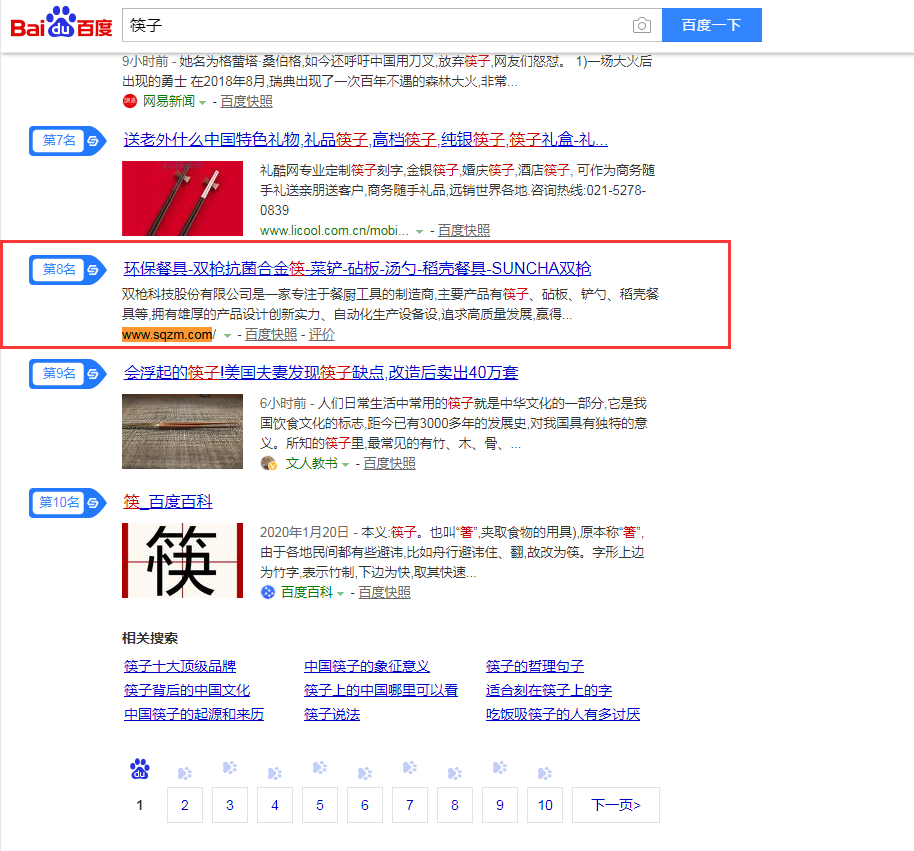Click the 文人教书 avatar icon
This screenshot has width=914, height=851.
269,463
